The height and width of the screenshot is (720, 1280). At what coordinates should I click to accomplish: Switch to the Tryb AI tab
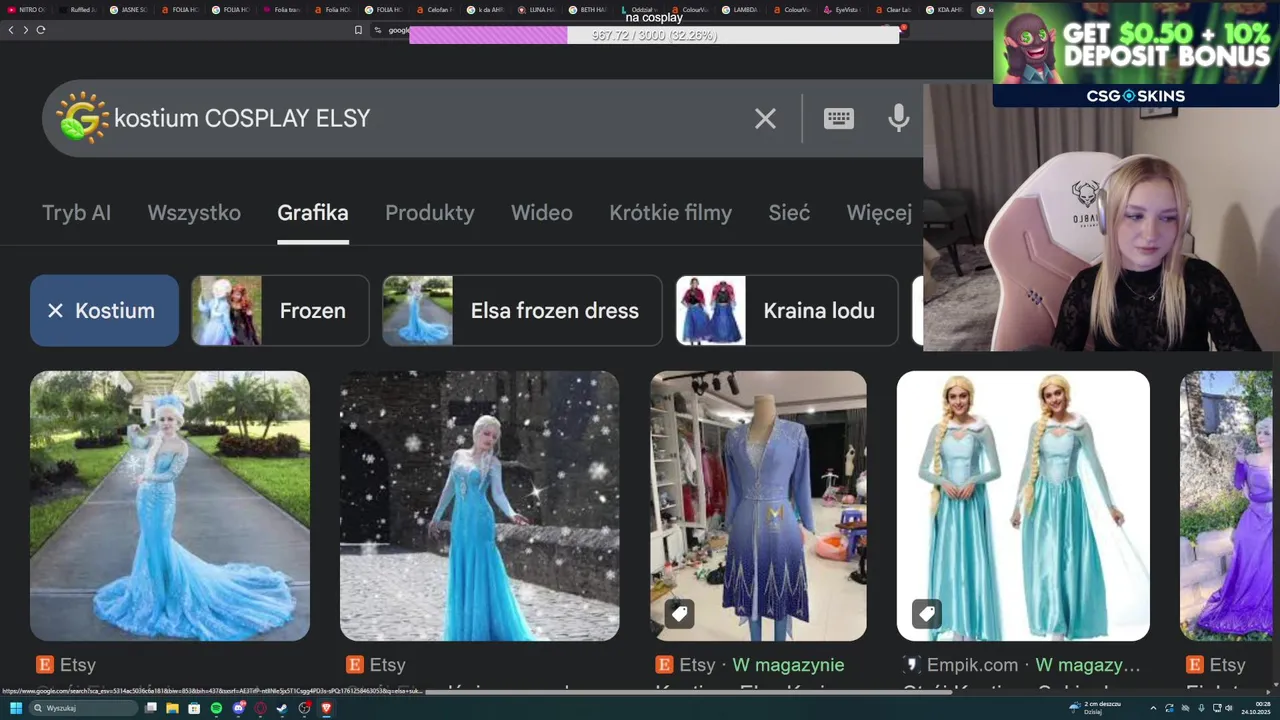[76, 213]
